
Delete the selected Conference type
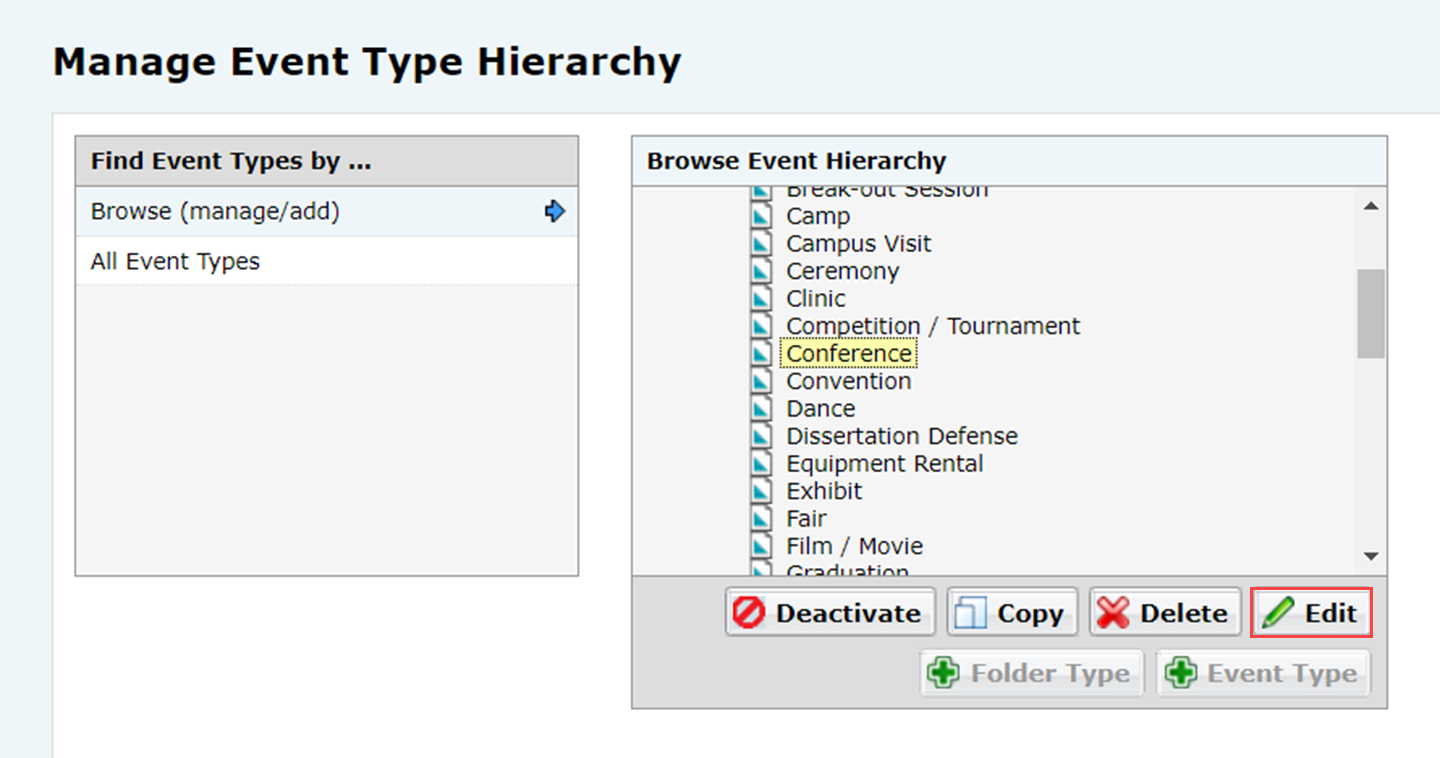pyautogui.click(x=1164, y=613)
